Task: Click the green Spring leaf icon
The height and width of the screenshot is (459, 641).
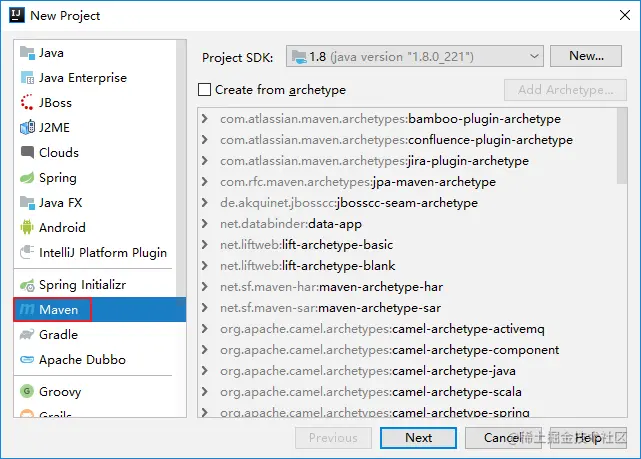Action: [27, 177]
